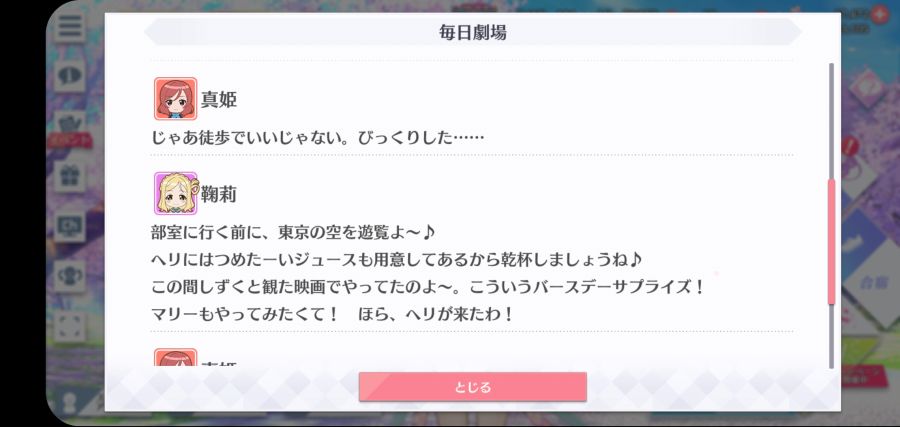The width and height of the screenshot is (900, 427).
Task: Click the pink scrollbar thumb
Action: click(831, 242)
